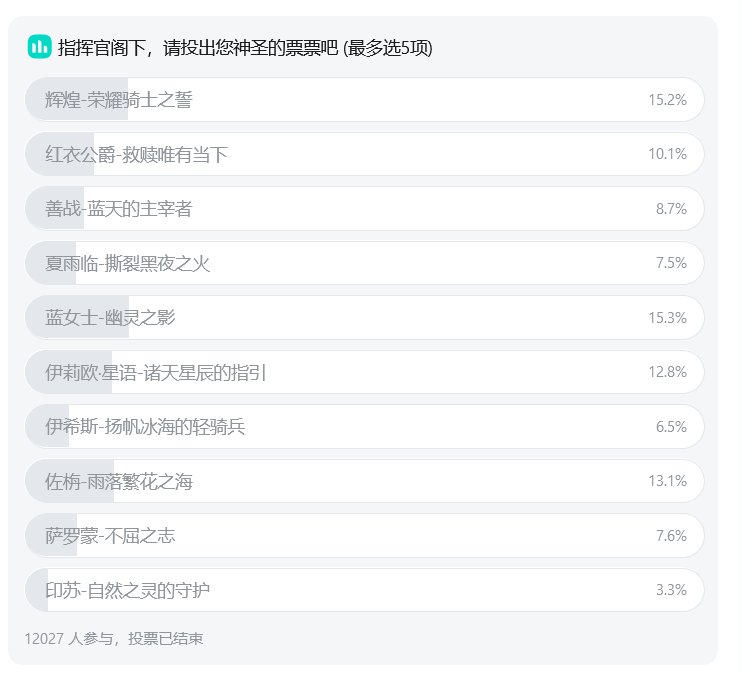Click the 10.1% vote percentage
Screen dimensions: 741x673
(x=667, y=154)
